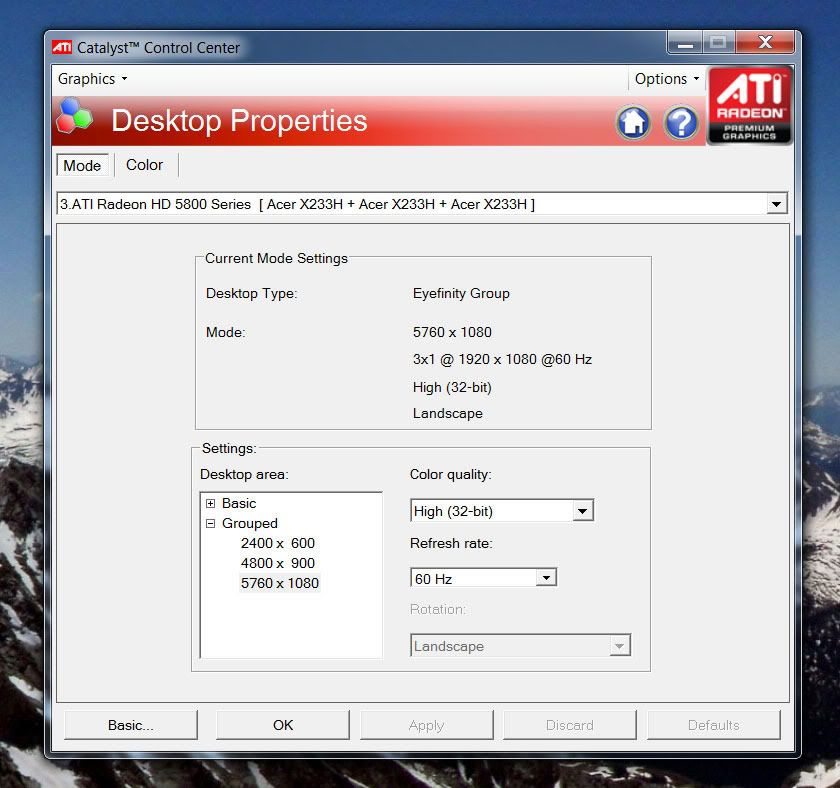Image resolution: width=840 pixels, height=788 pixels.
Task: Click the Catalyst Control Center title text
Action: pos(158,48)
